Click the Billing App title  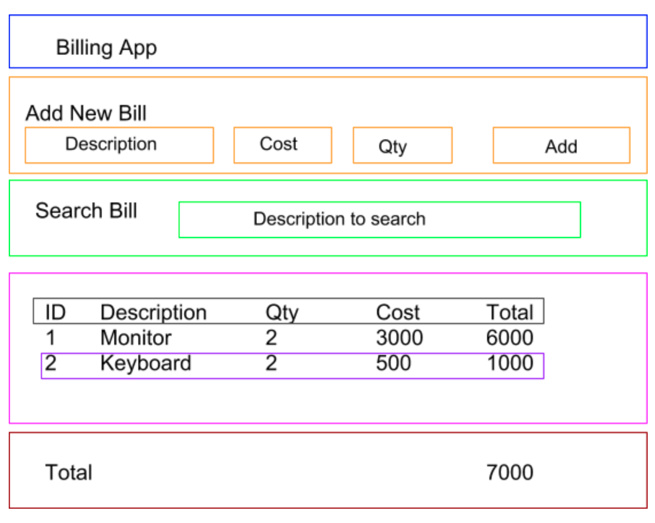click(x=106, y=47)
